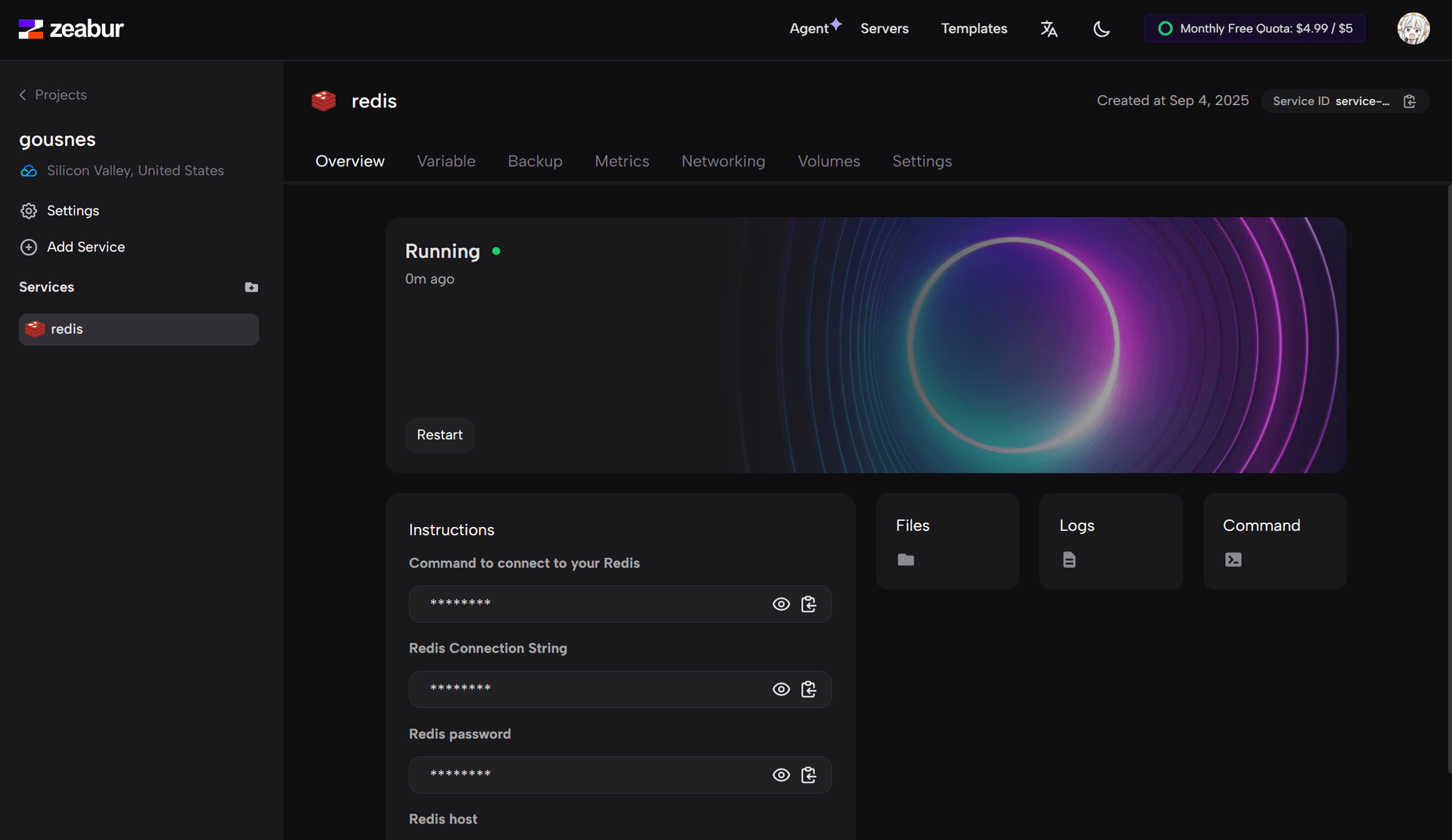The height and width of the screenshot is (840, 1452).
Task: Switch to the service Settings tab
Action: [x=922, y=161]
